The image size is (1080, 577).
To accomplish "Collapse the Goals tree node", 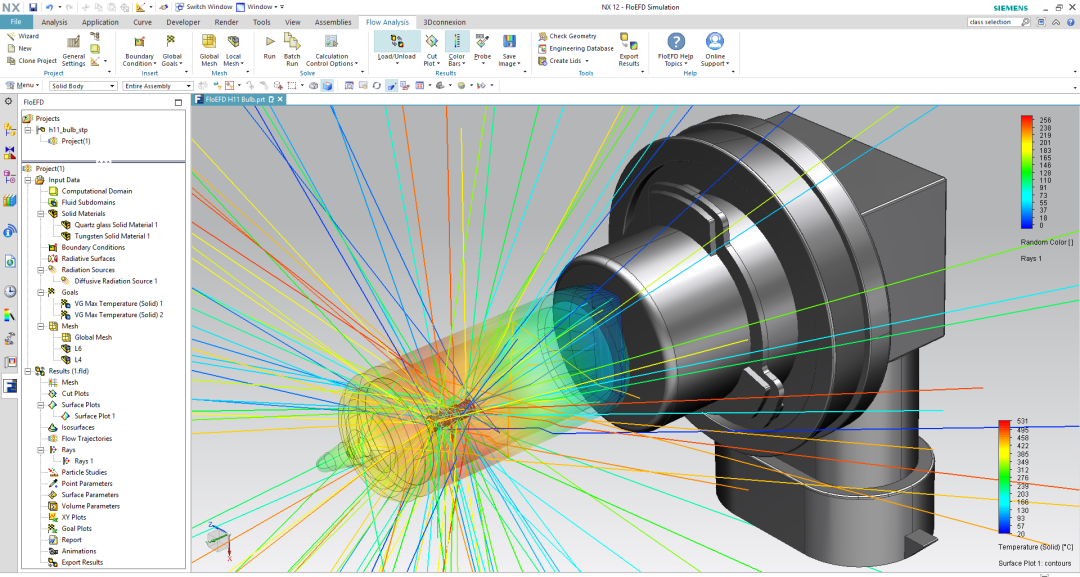I will pos(41,292).
